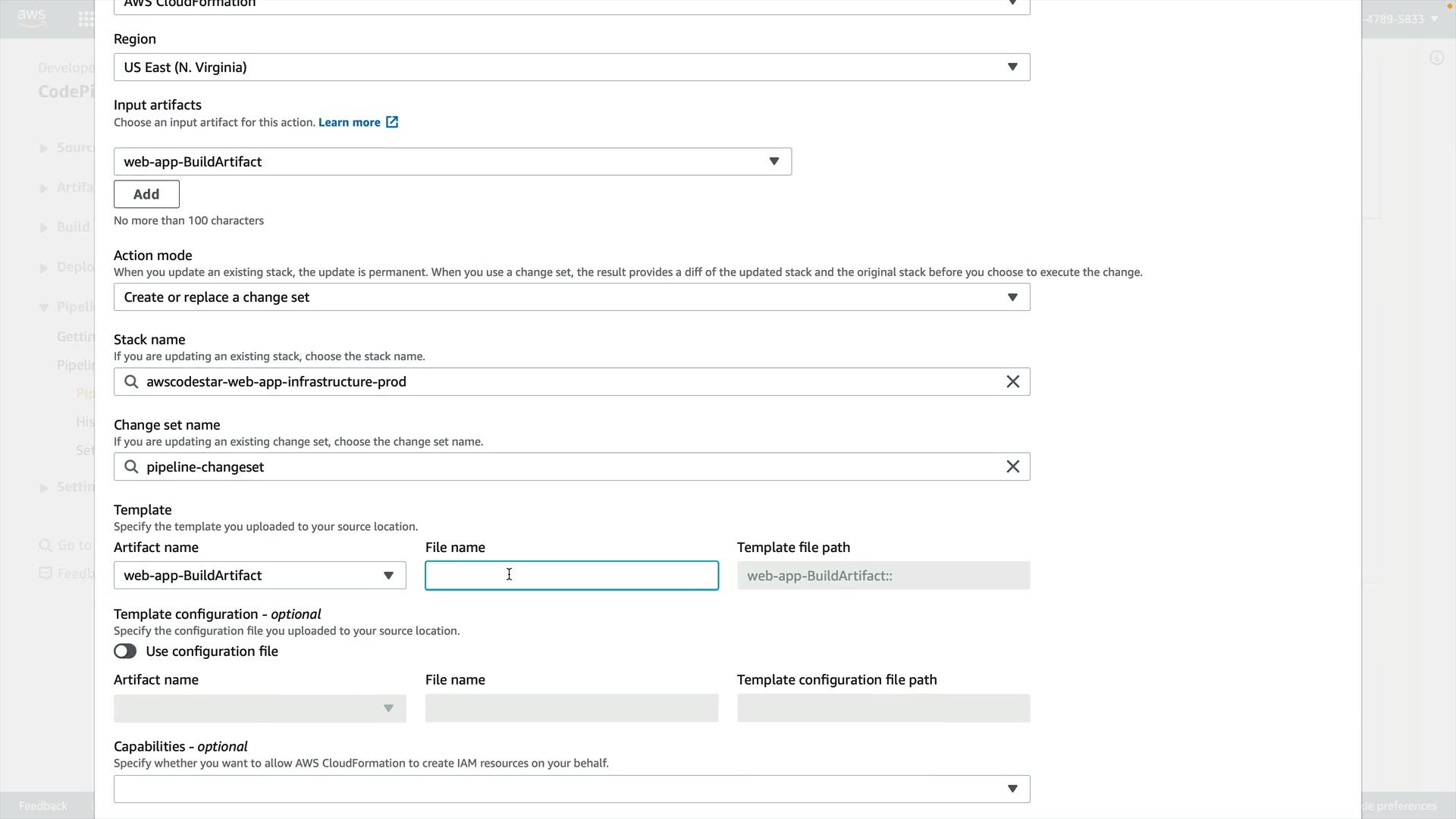Open the Learn more link
This screenshot has width=1456, height=819.
[x=349, y=122]
